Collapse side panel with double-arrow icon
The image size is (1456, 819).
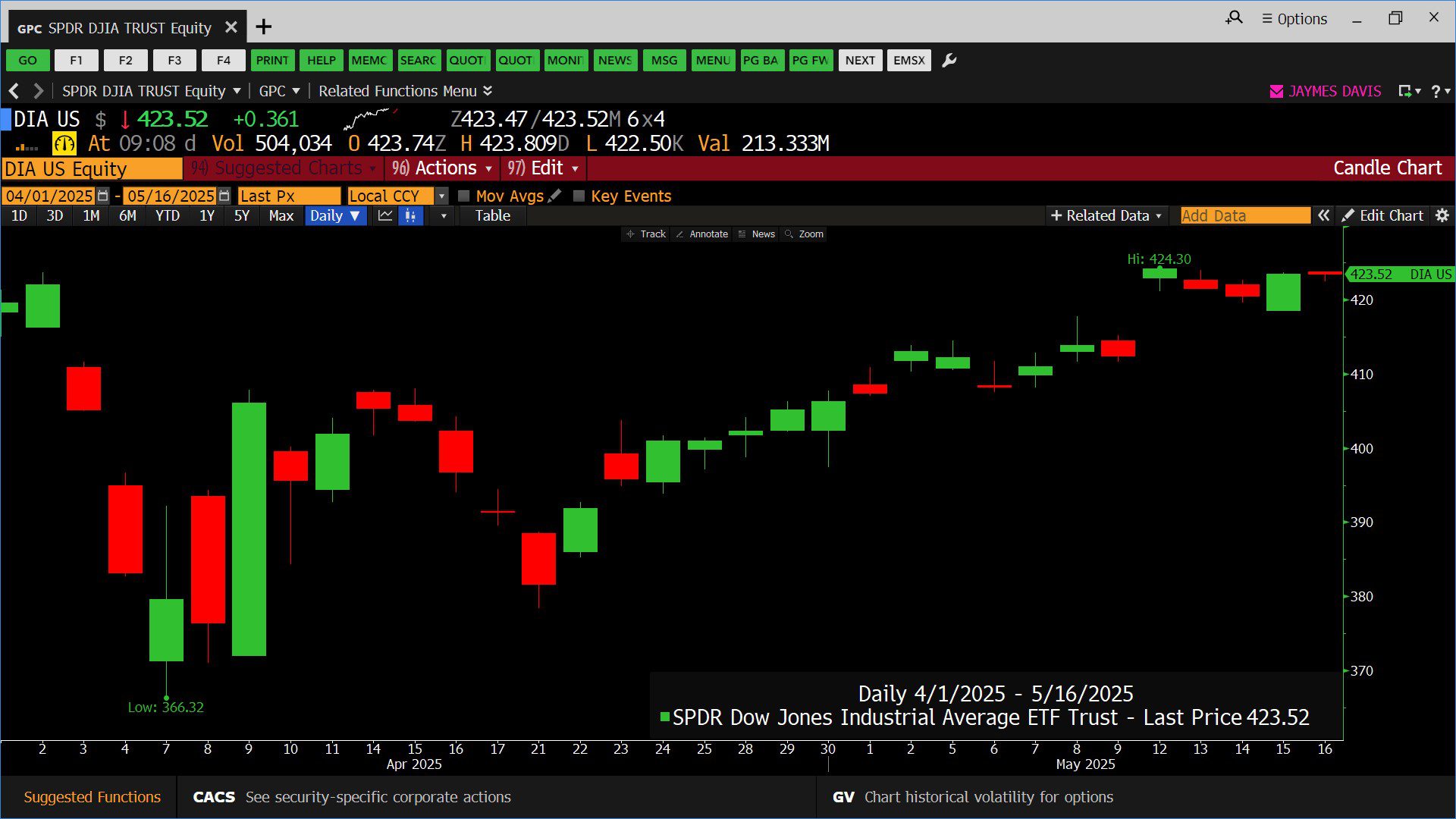coord(1323,216)
